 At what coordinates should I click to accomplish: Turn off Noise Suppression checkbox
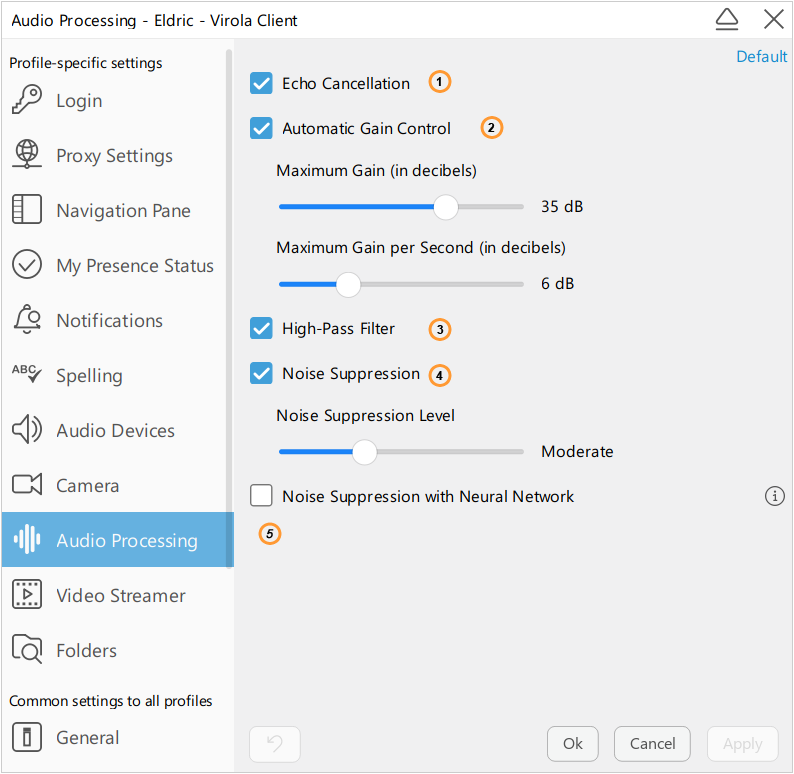pos(261,374)
